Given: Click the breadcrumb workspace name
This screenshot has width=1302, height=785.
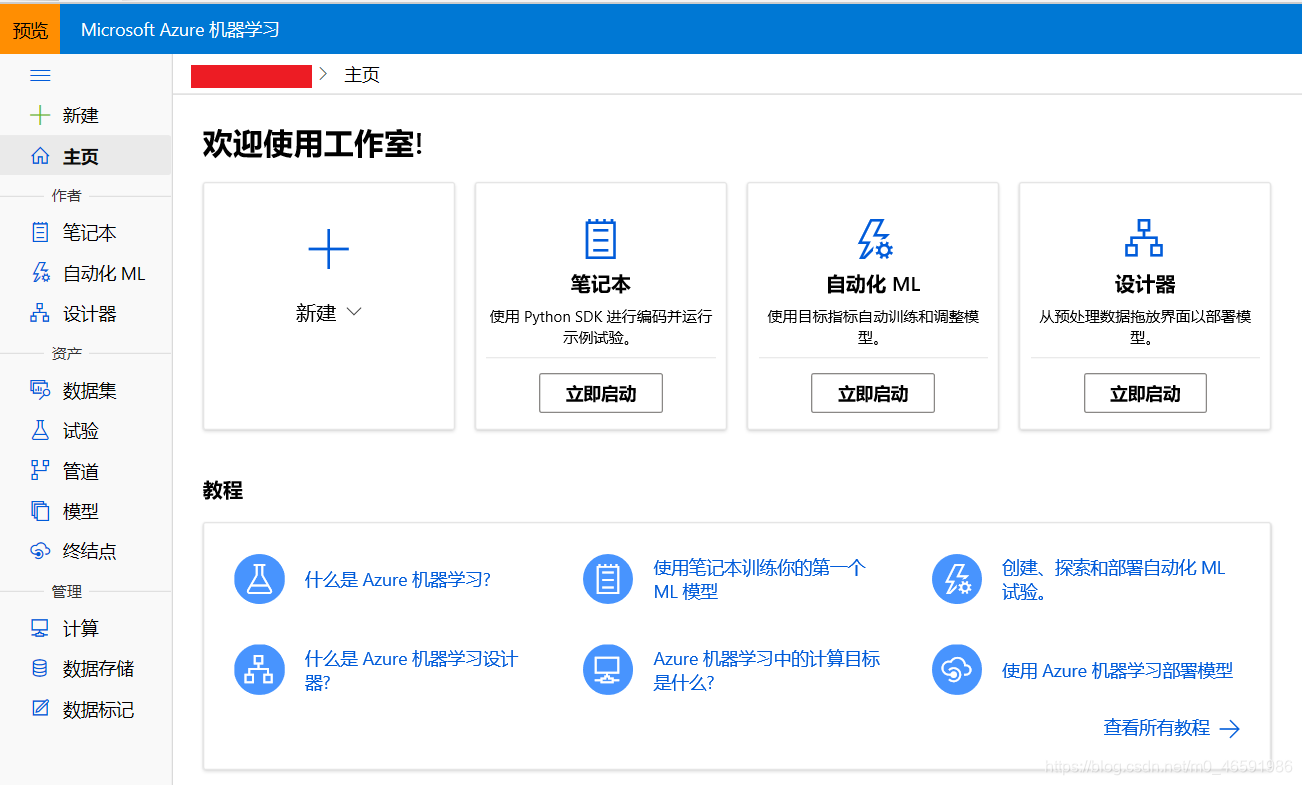Looking at the screenshot, I should [x=251, y=75].
